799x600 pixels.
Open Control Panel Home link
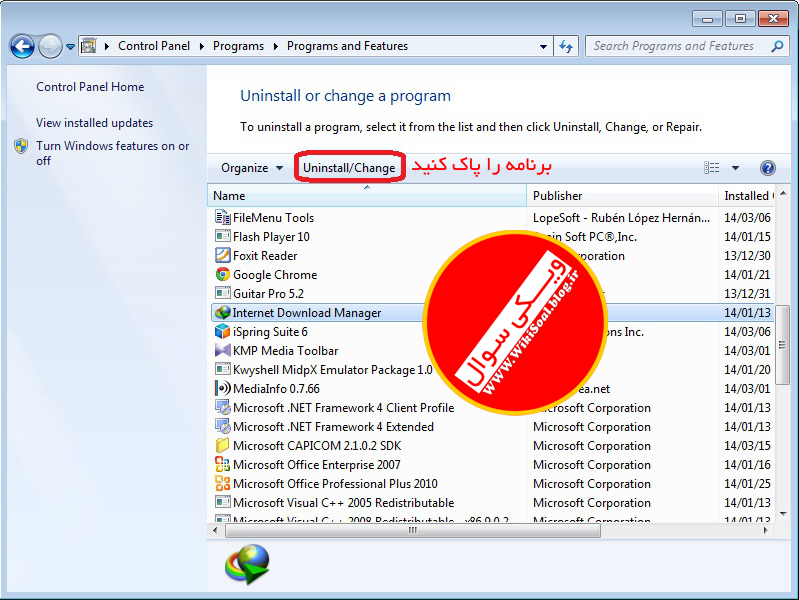click(x=90, y=87)
